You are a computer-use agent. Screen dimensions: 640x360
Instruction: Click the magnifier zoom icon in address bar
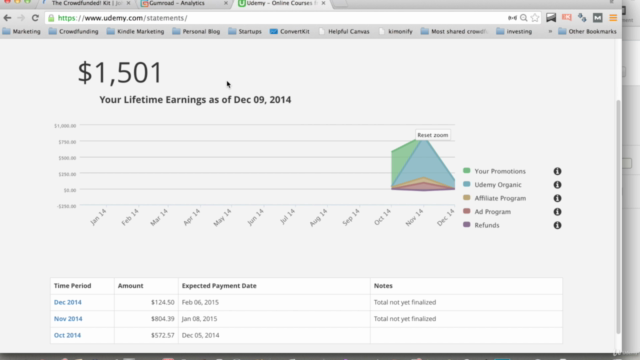point(524,18)
